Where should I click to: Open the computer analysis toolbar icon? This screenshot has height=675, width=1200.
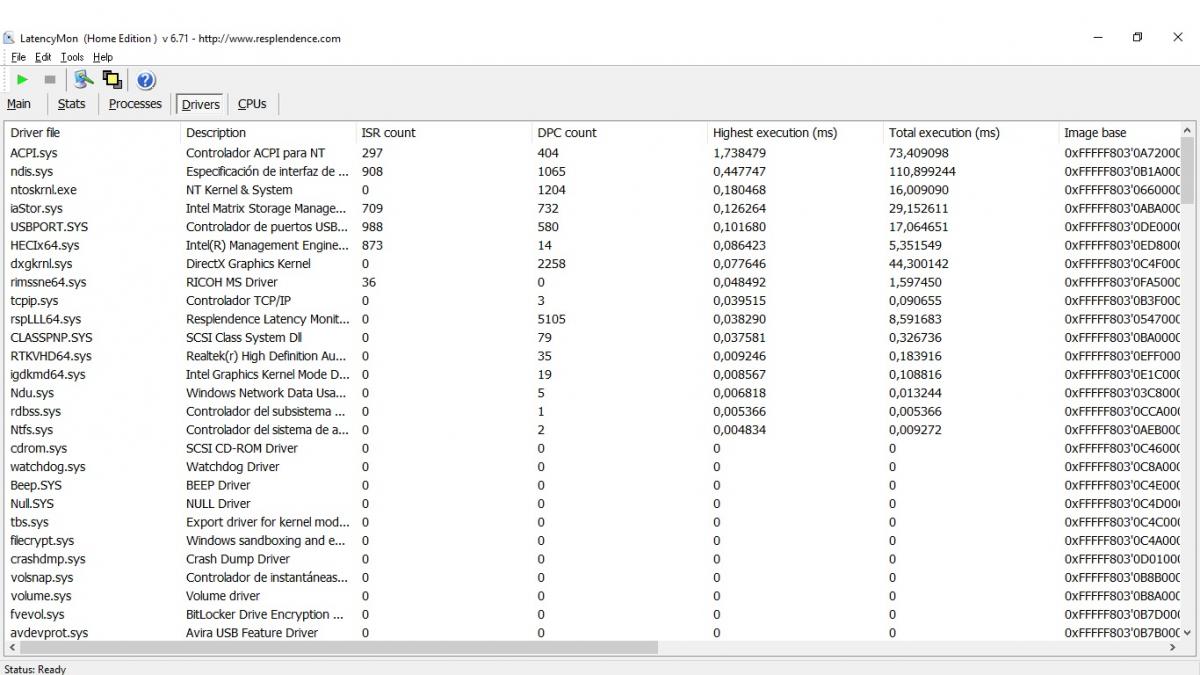coord(84,80)
